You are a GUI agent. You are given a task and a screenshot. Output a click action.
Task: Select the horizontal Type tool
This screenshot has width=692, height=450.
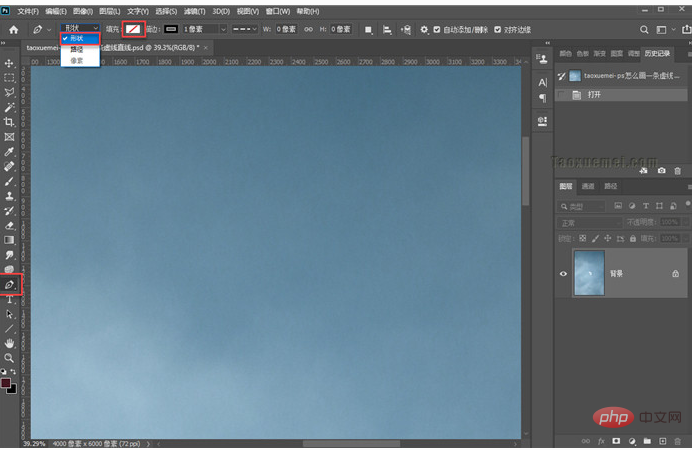10,299
